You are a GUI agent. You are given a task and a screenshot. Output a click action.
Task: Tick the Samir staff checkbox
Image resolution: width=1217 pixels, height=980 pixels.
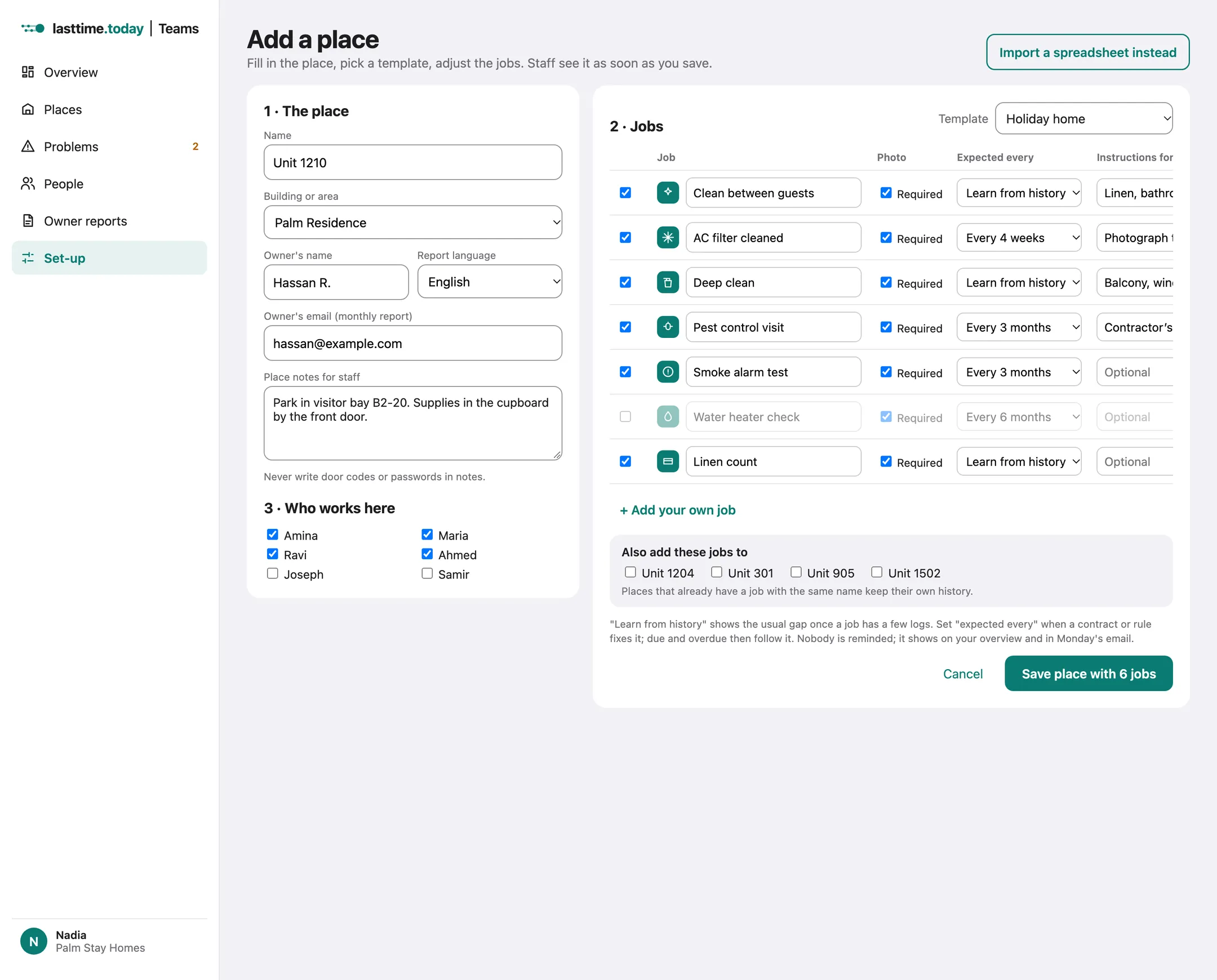click(x=427, y=573)
